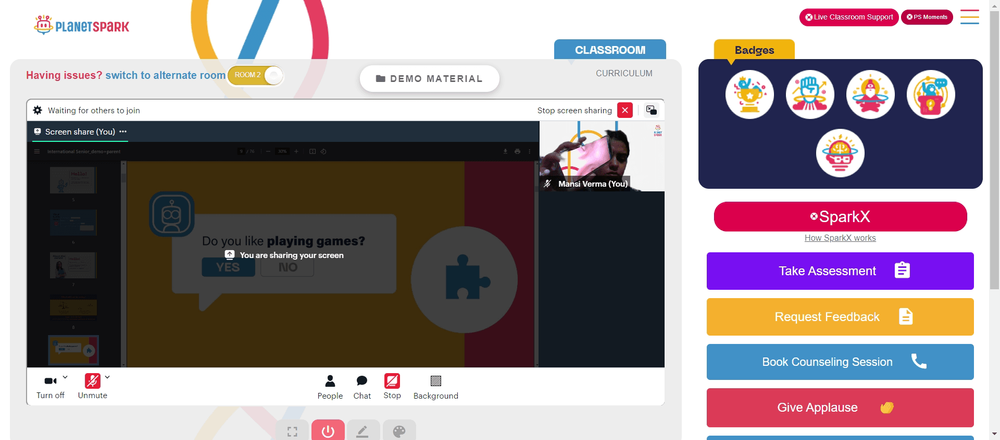The height and width of the screenshot is (440, 1000).
Task: Toggle the ROOM 2 alternate room switch
Action: pos(255,75)
